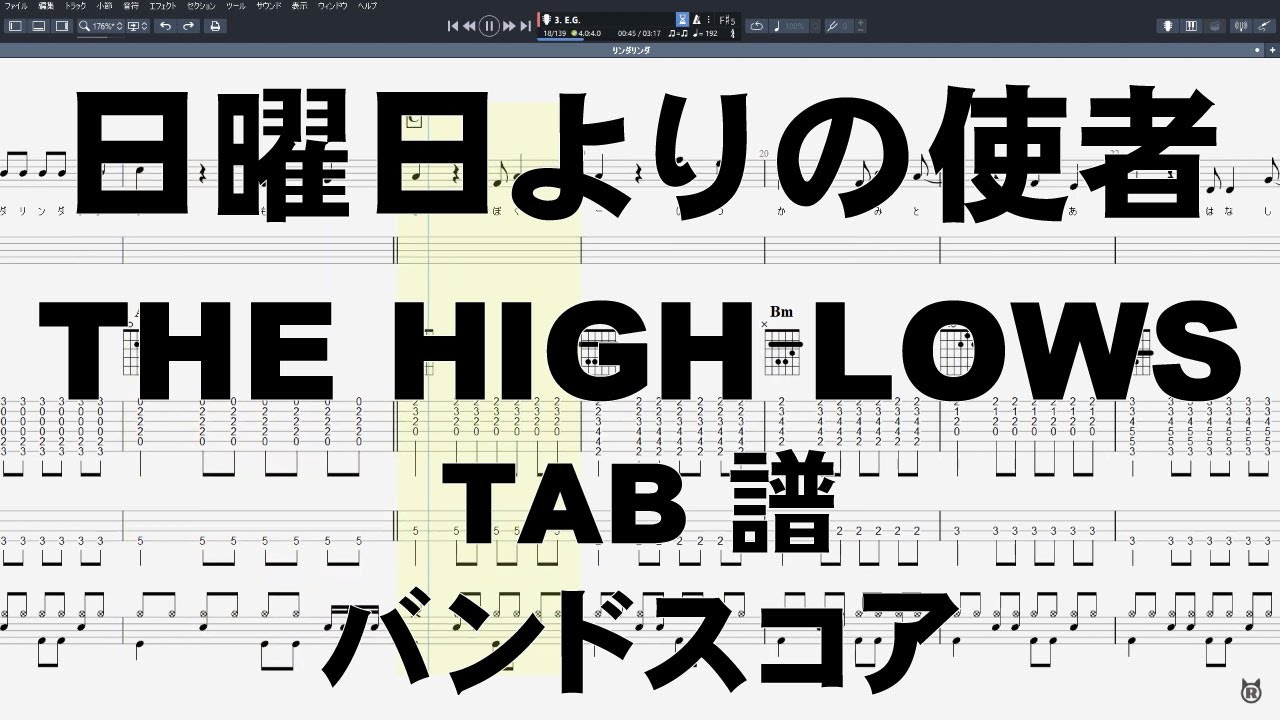
Task: Toggle the right inspector panel
Action: click(x=62, y=26)
